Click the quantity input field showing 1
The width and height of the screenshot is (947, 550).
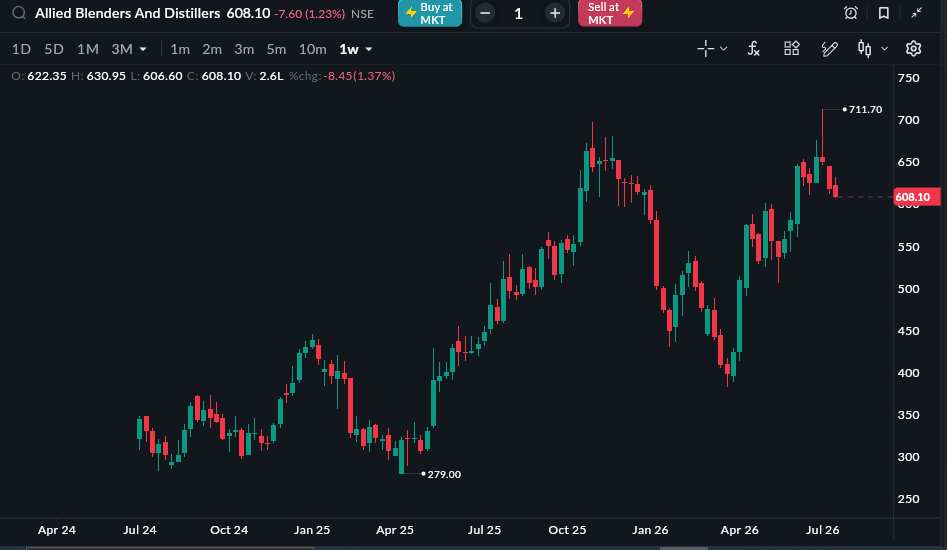pyautogui.click(x=519, y=13)
